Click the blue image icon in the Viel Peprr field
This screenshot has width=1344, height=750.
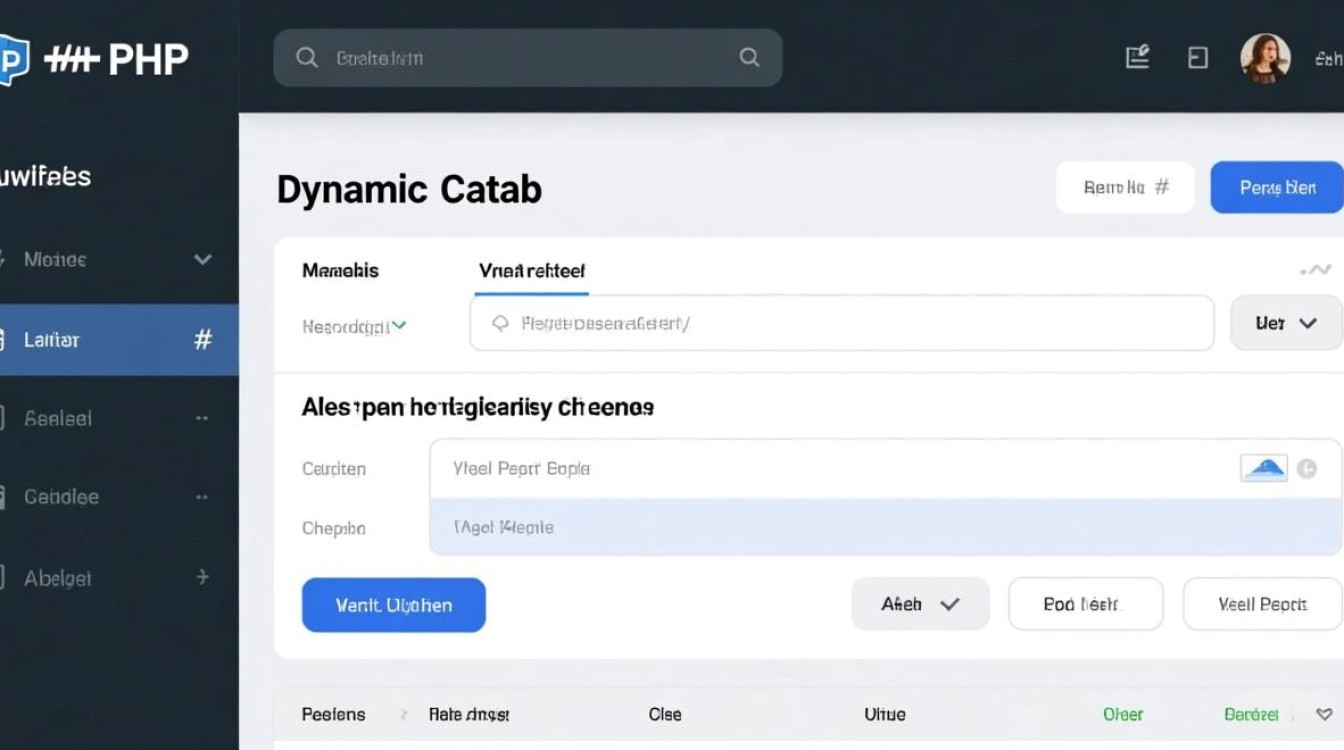1263,468
